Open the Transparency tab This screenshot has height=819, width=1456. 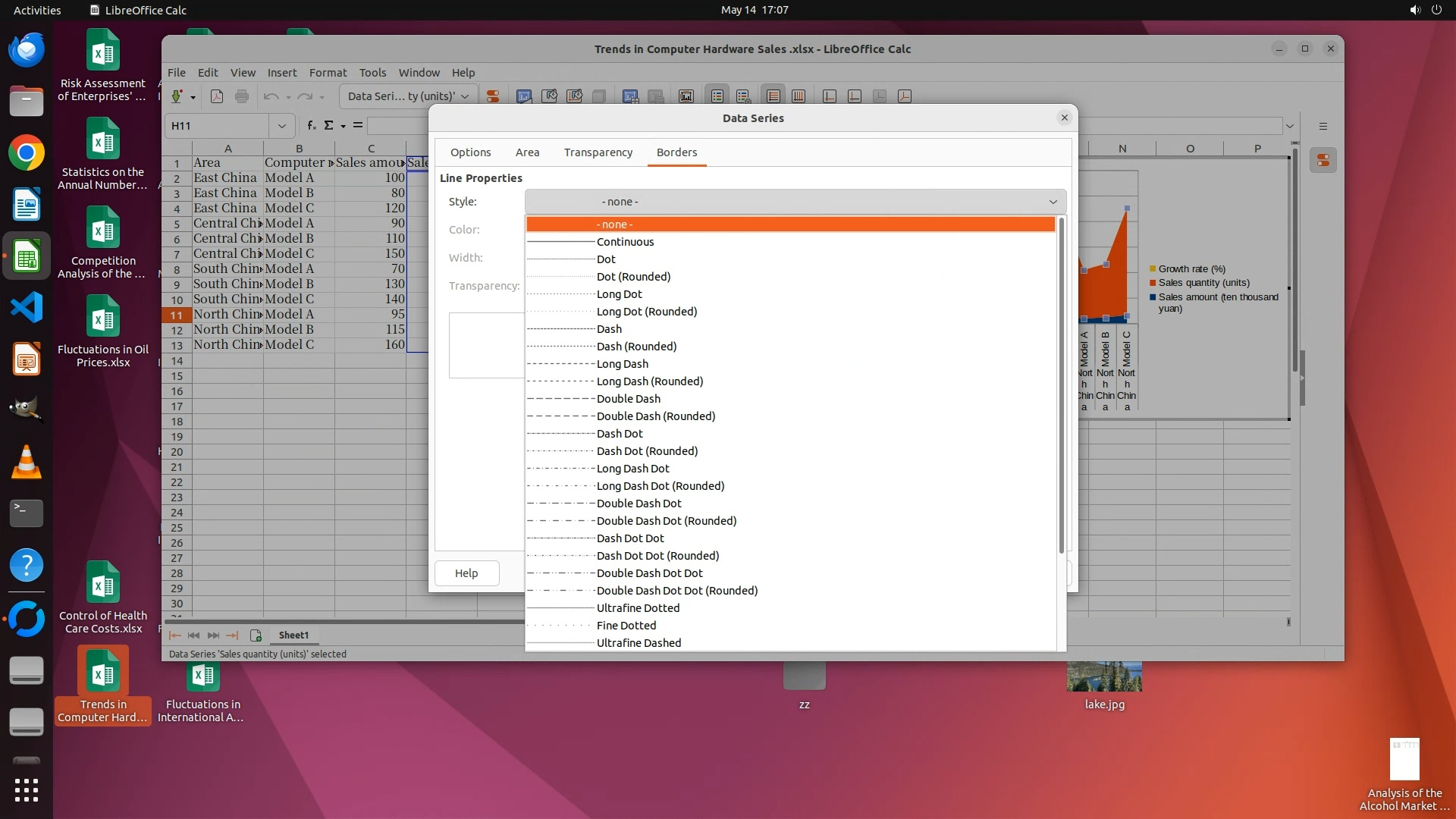click(x=598, y=152)
